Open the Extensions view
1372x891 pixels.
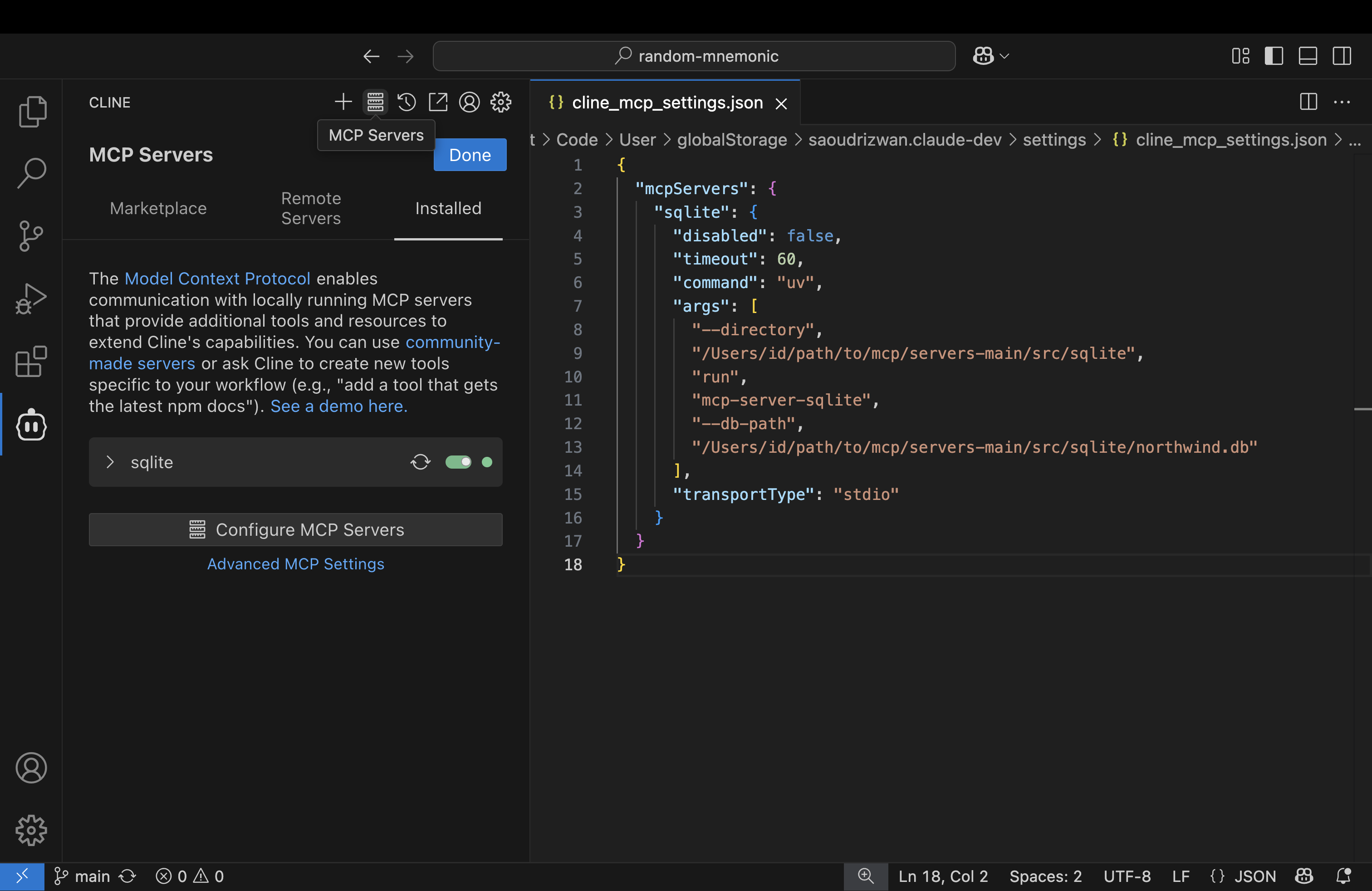click(32, 362)
